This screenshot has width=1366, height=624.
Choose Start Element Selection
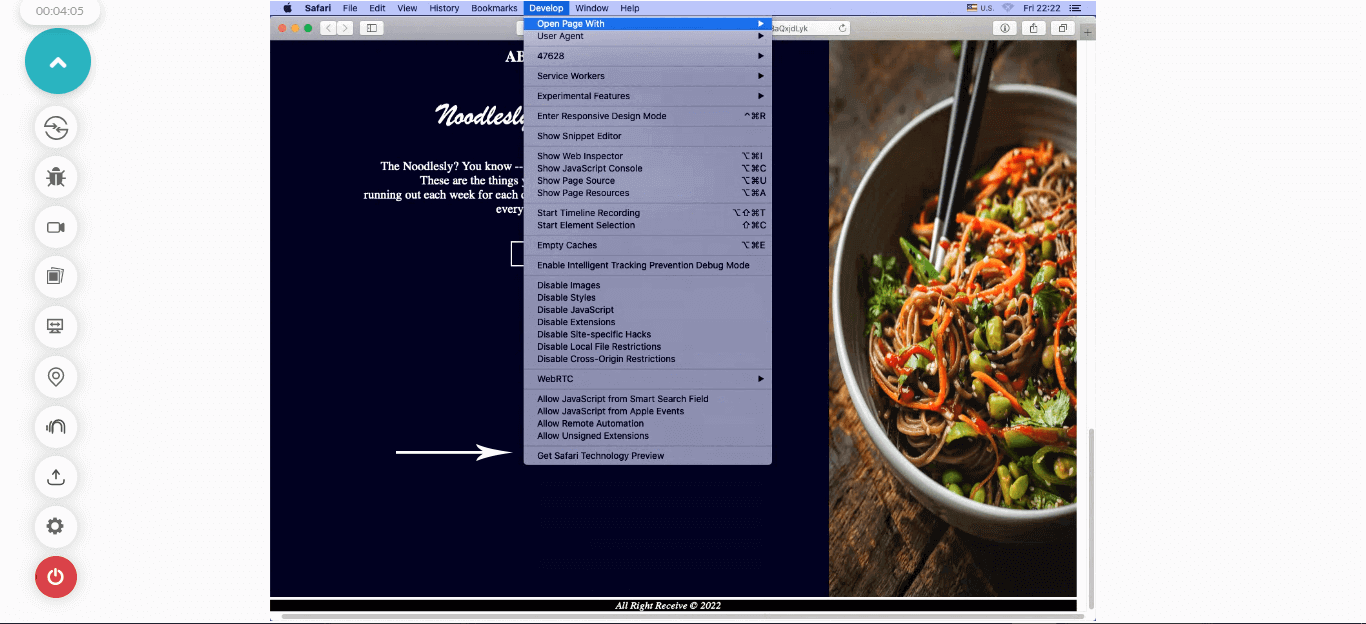pyautogui.click(x=648, y=225)
